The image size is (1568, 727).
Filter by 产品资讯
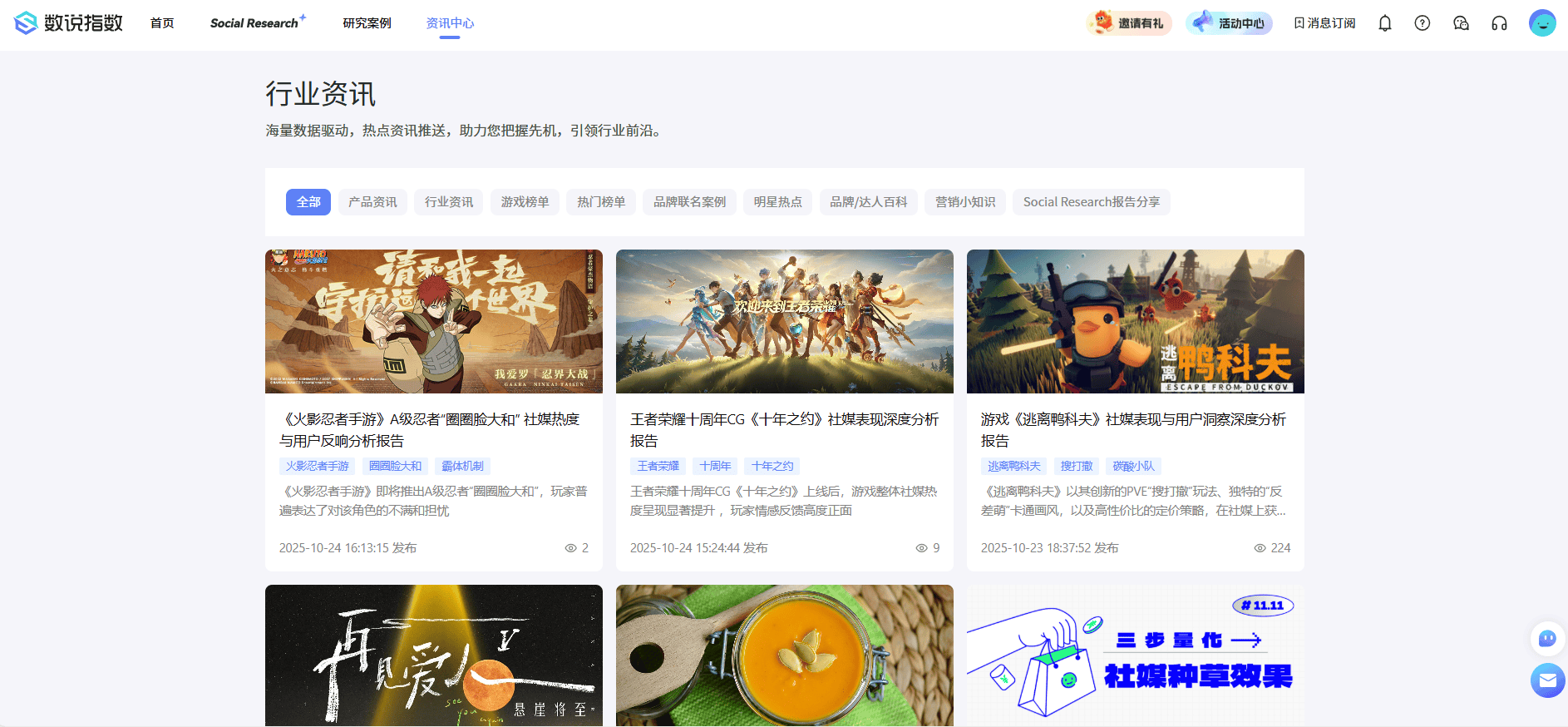372,202
